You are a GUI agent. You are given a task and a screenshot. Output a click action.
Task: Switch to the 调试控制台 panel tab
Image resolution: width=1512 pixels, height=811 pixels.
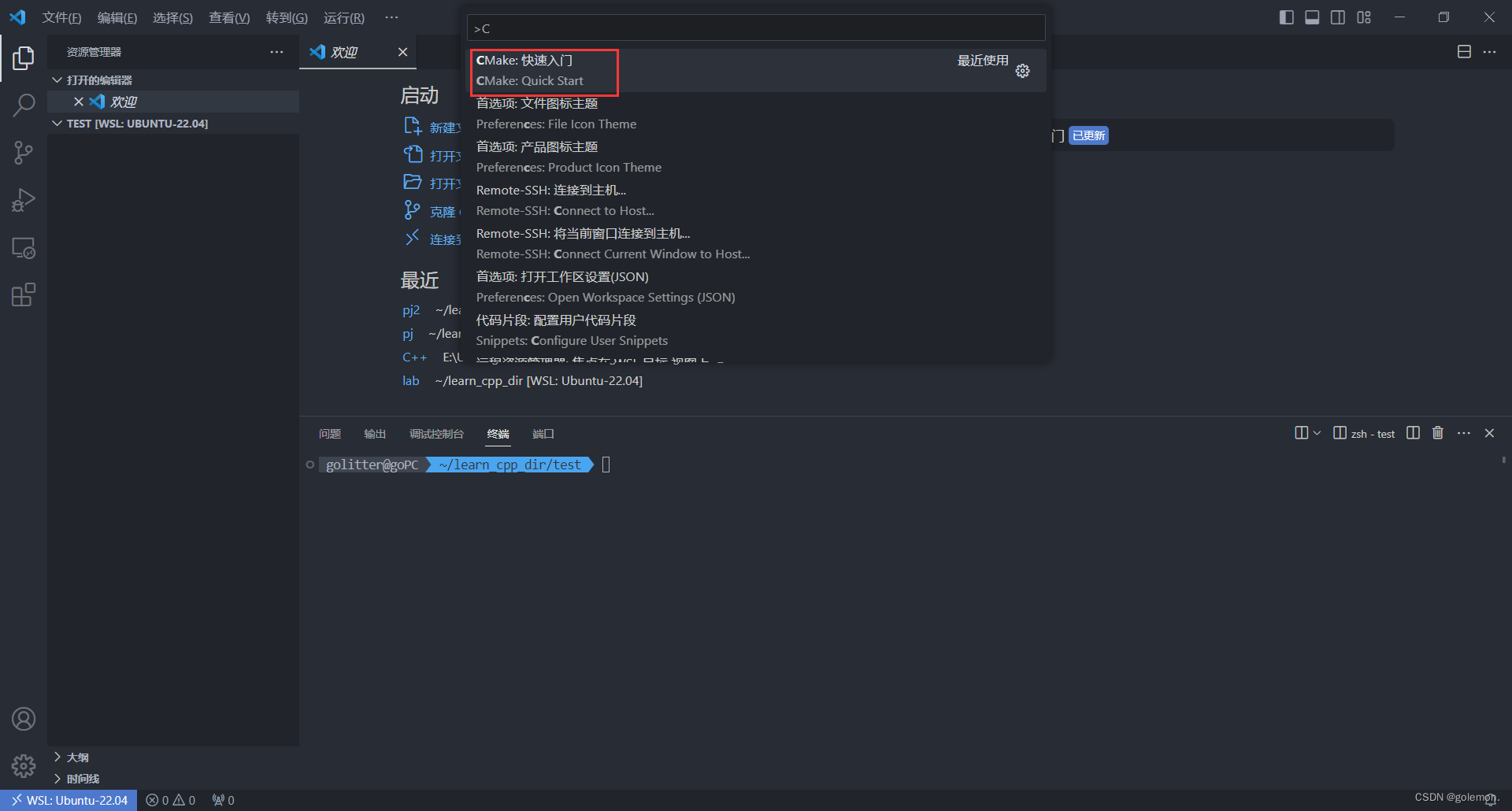(436, 434)
